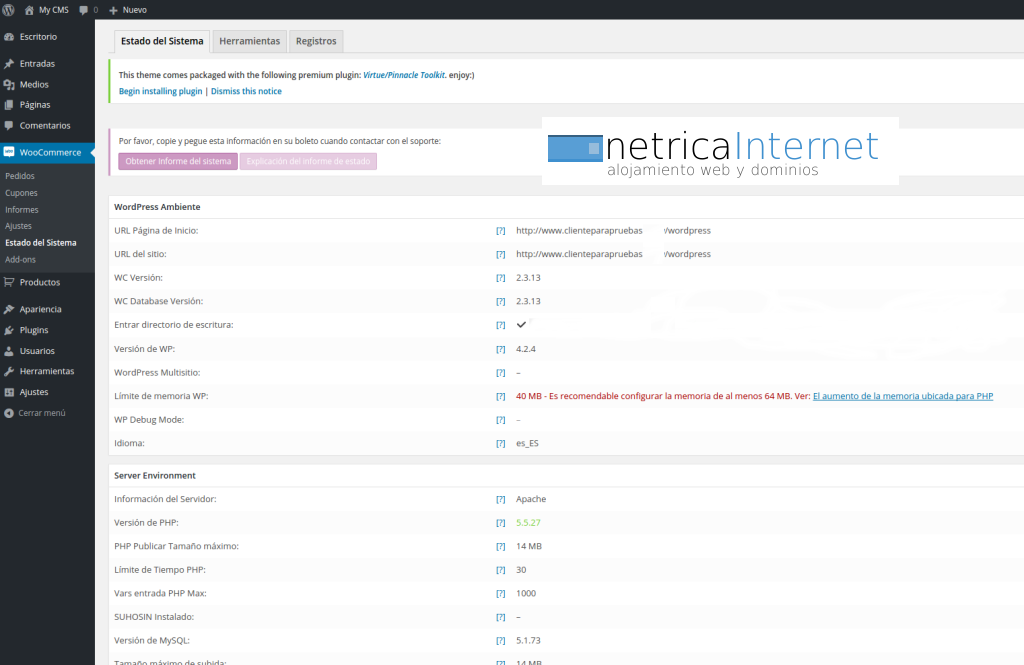Viewport: 1024px width, 665px height.
Task: Open Informes in WooCommerce submenu
Action: pos(22,210)
